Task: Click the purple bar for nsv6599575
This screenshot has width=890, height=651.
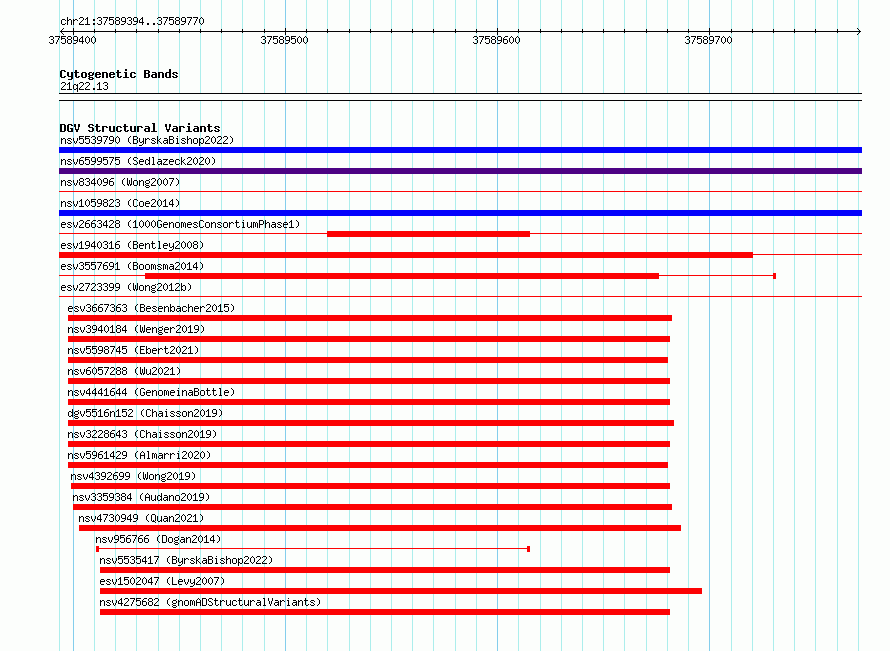Action: coord(460,171)
